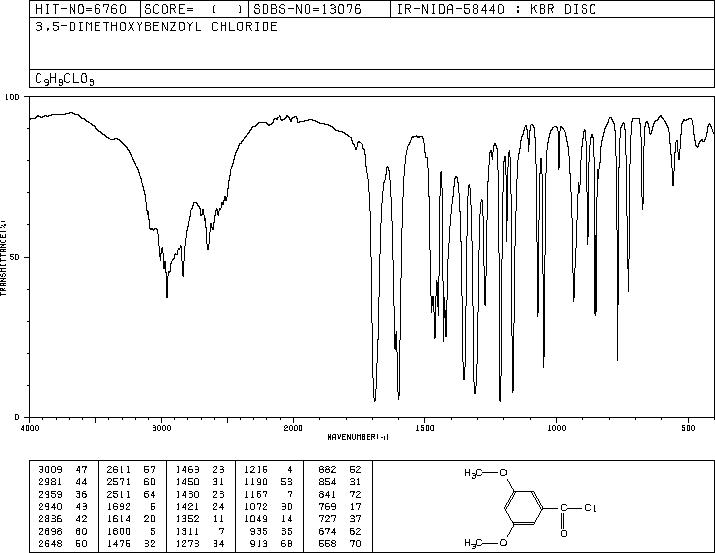
Task: Click the peak table entry 1273
Action: 187,543
